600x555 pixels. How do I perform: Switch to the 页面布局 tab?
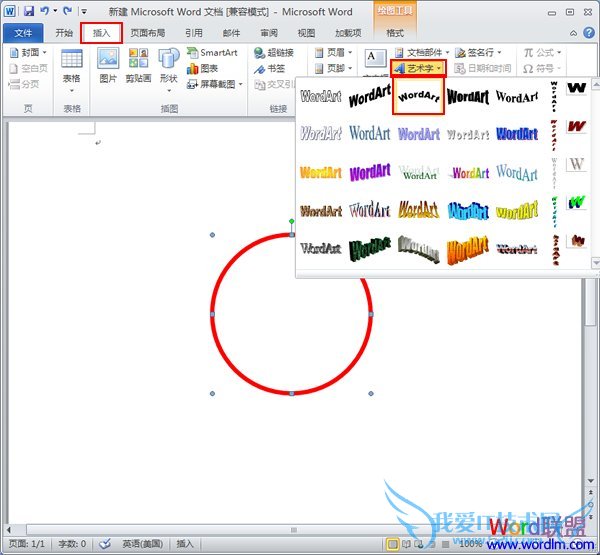(x=148, y=33)
